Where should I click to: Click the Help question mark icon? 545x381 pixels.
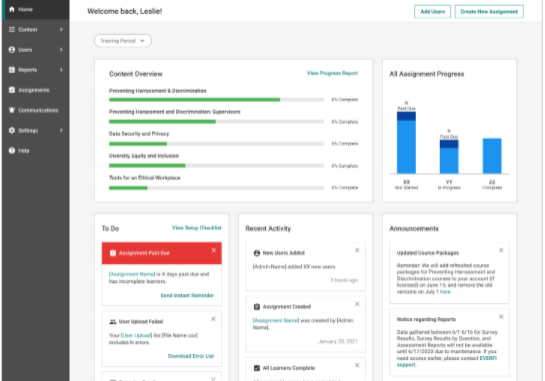12,151
